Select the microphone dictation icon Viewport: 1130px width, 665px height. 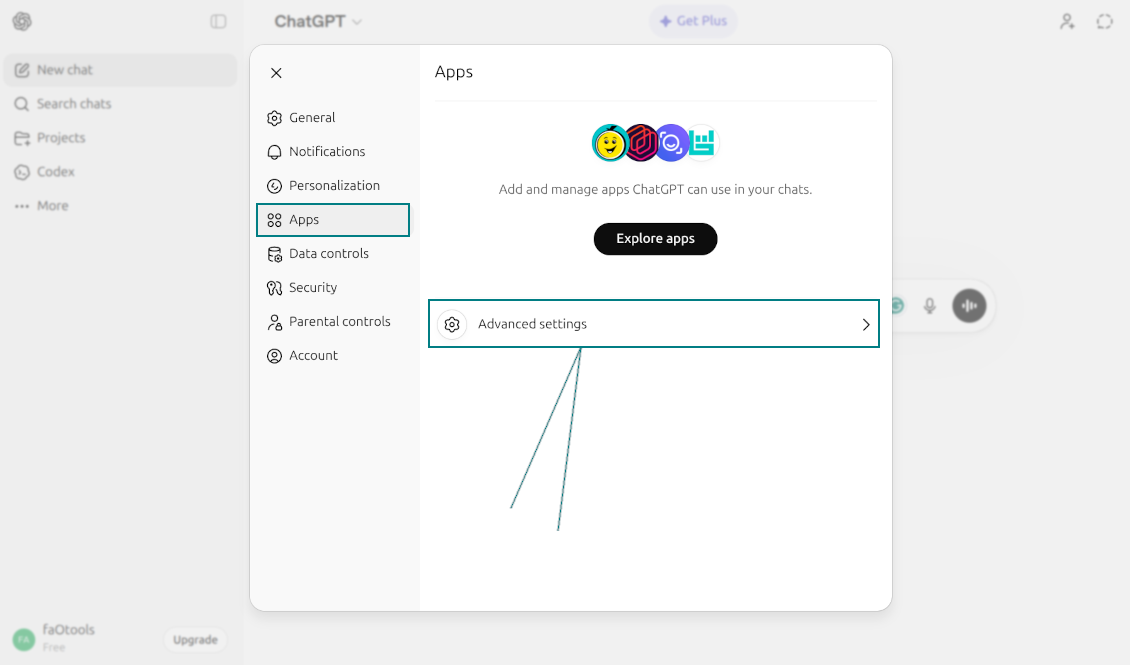(929, 306)
